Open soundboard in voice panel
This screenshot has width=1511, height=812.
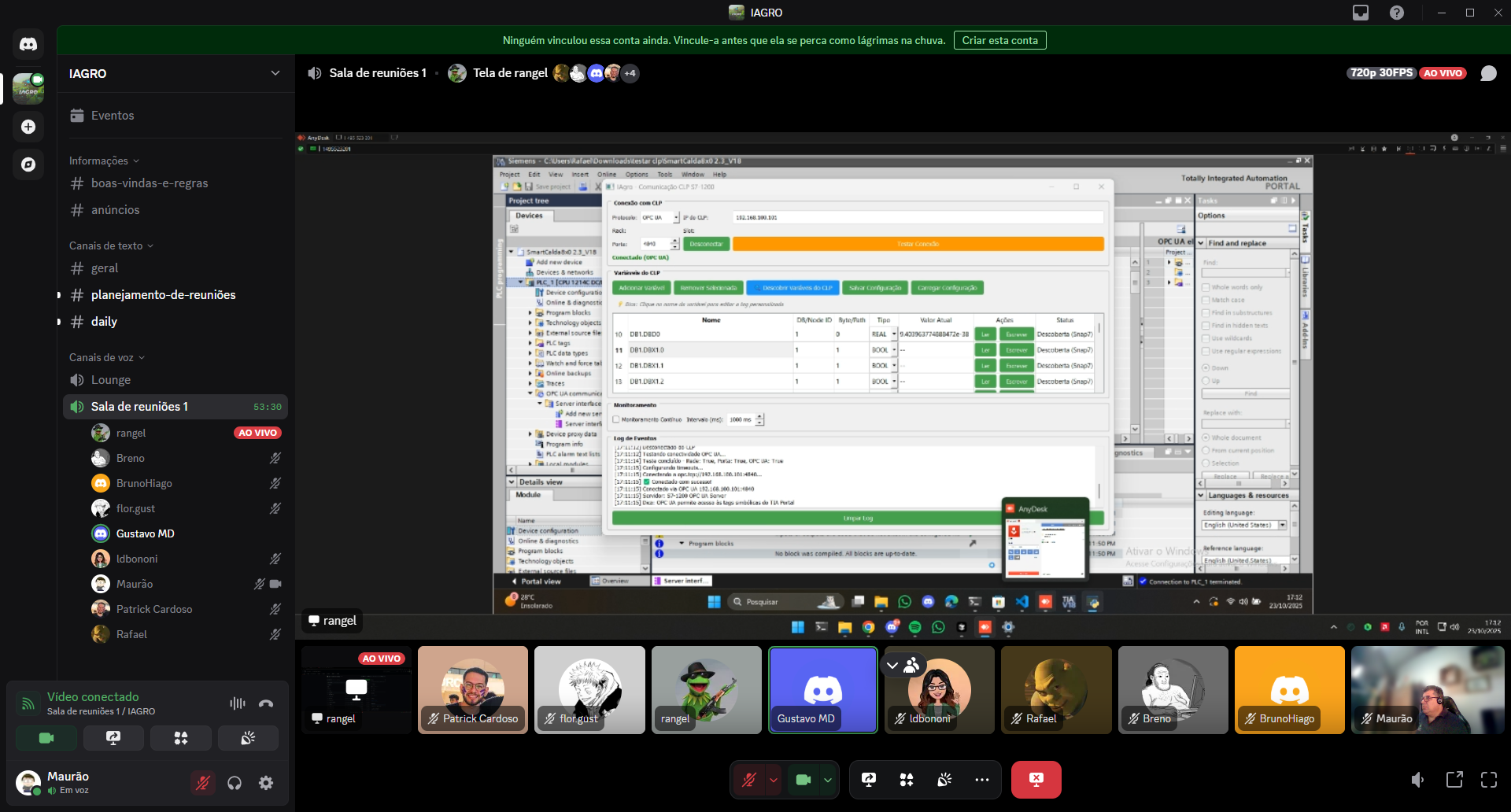click(x=248, y=738)
